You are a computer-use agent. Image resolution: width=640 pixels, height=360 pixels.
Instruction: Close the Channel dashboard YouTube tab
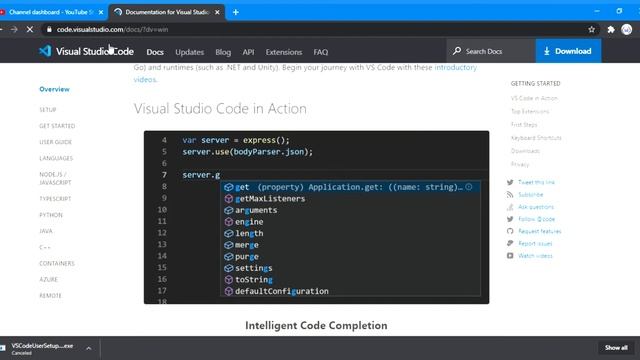click(x=101, y=12)
